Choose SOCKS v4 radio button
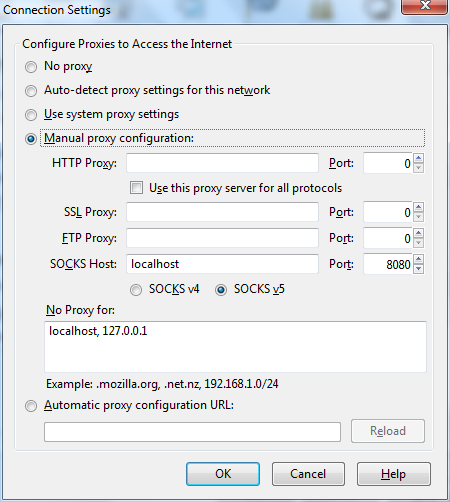Screen dimensions: 450x502 pyautogui.click(x=136, y=290)
